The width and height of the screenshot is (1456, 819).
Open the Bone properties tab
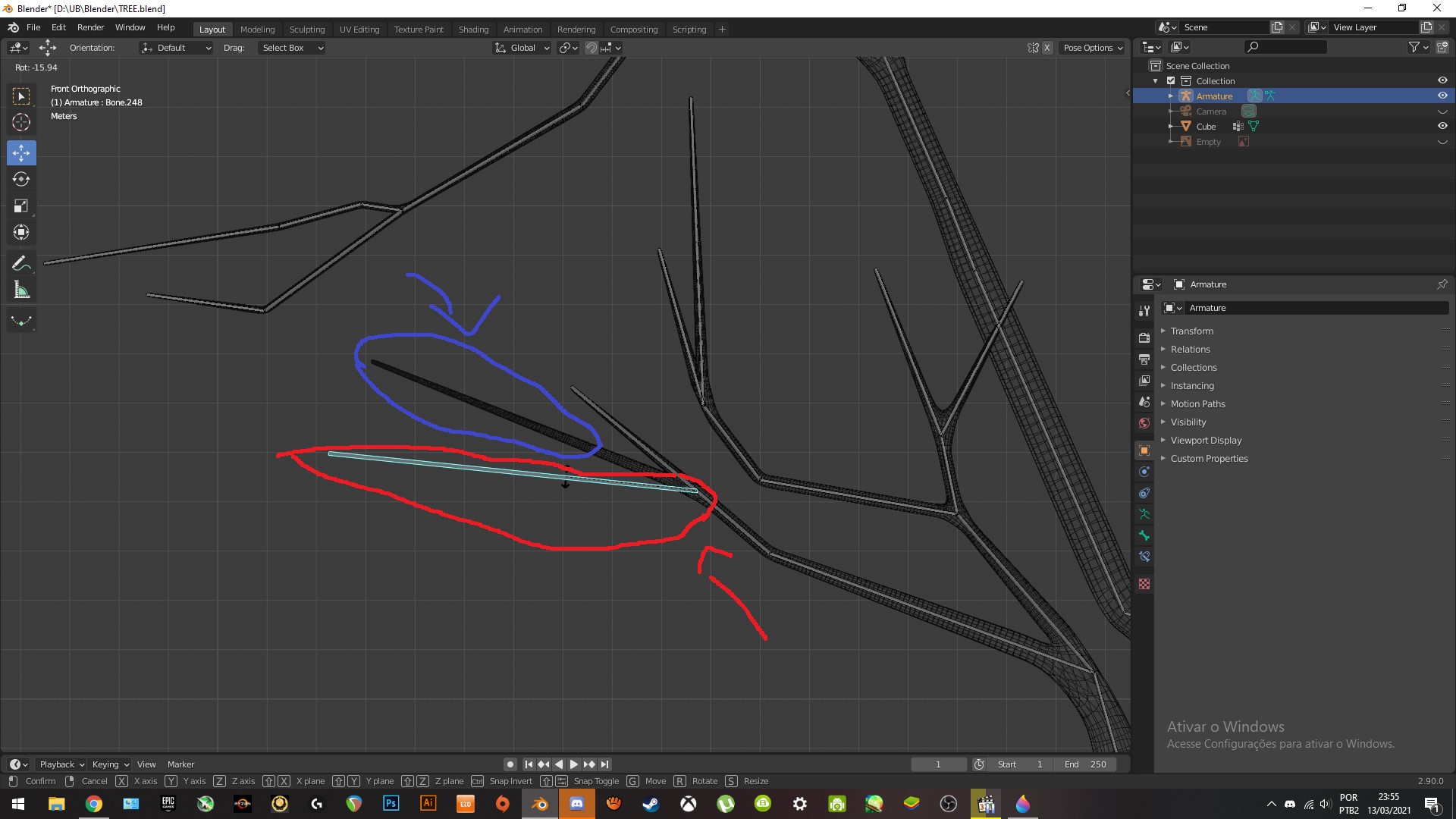[x=1144, y=535]
